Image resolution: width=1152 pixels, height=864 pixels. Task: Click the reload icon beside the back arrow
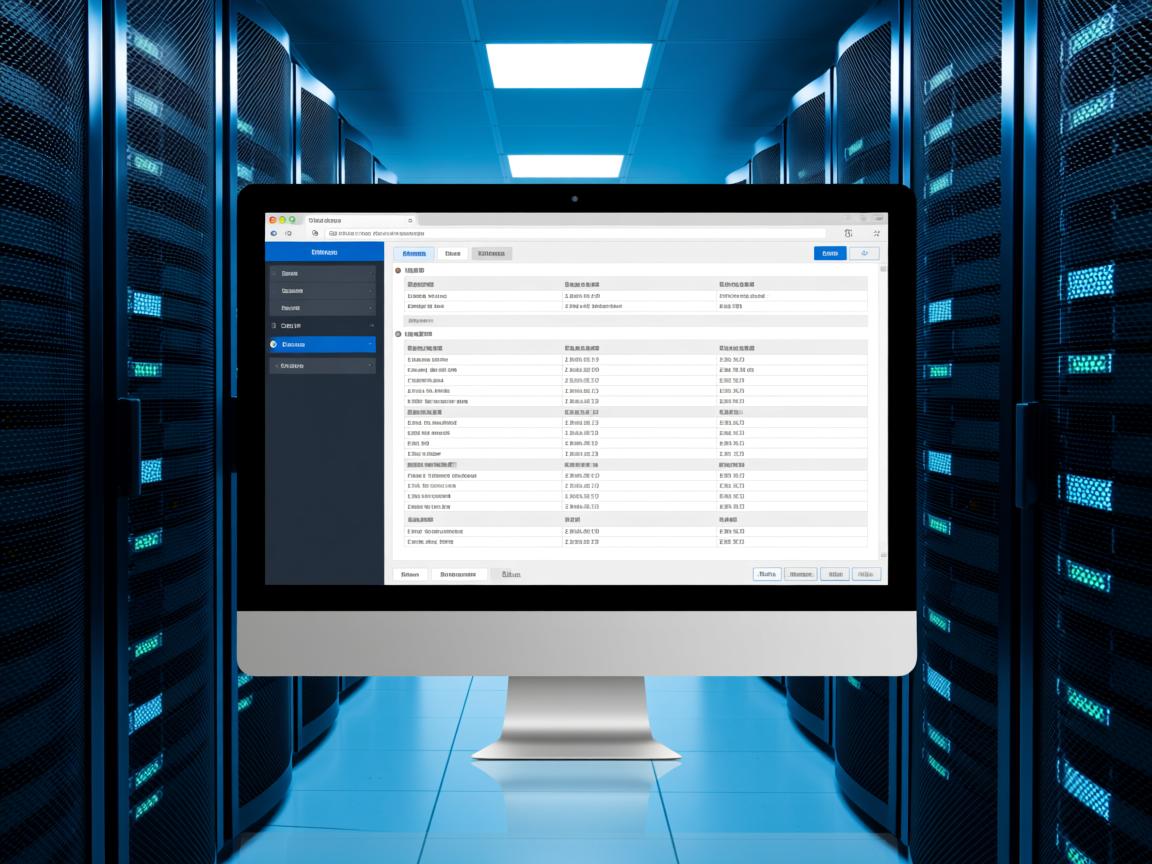(x=290, y=233)
